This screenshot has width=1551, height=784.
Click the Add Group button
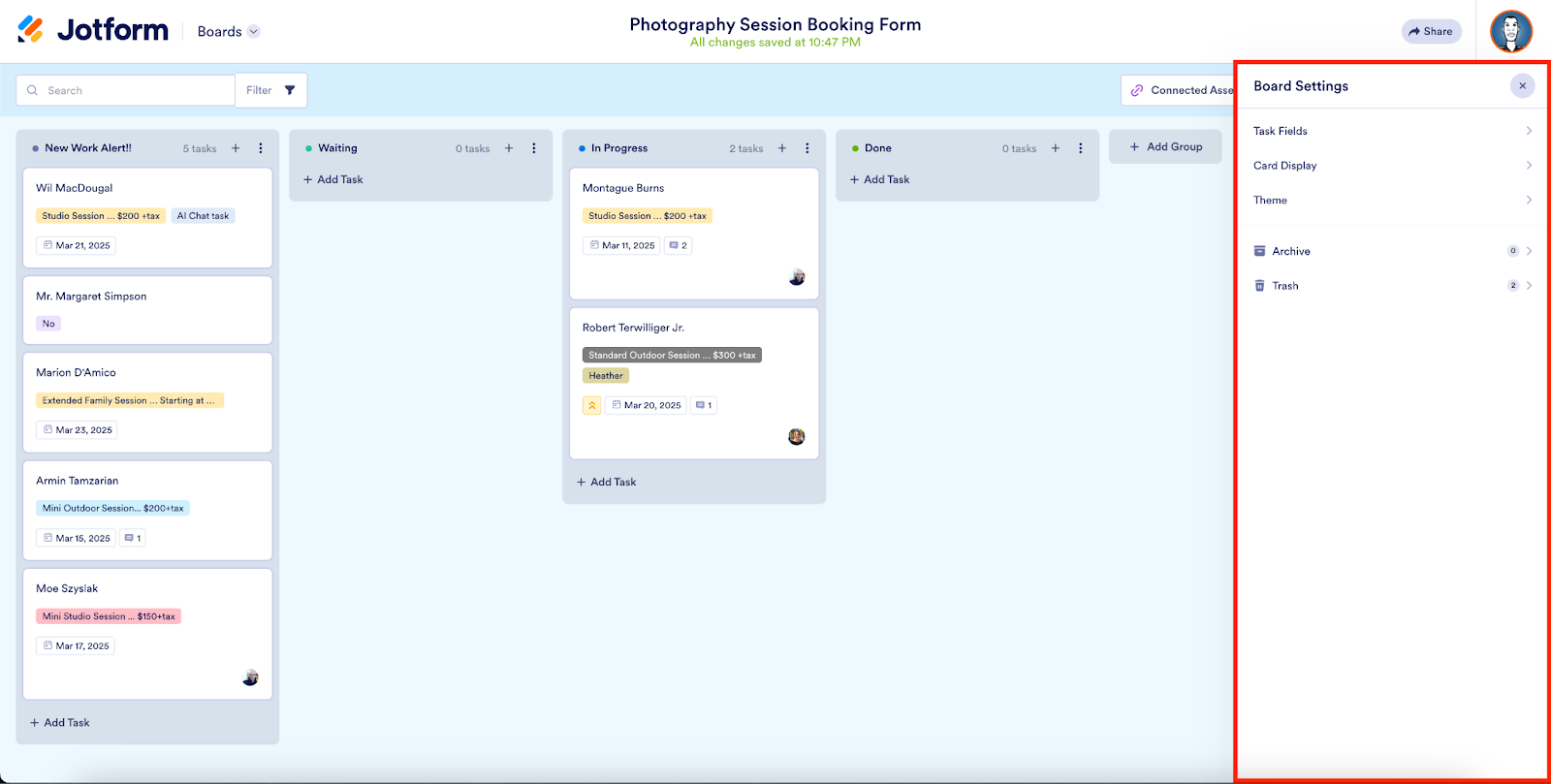(1165, 147)
